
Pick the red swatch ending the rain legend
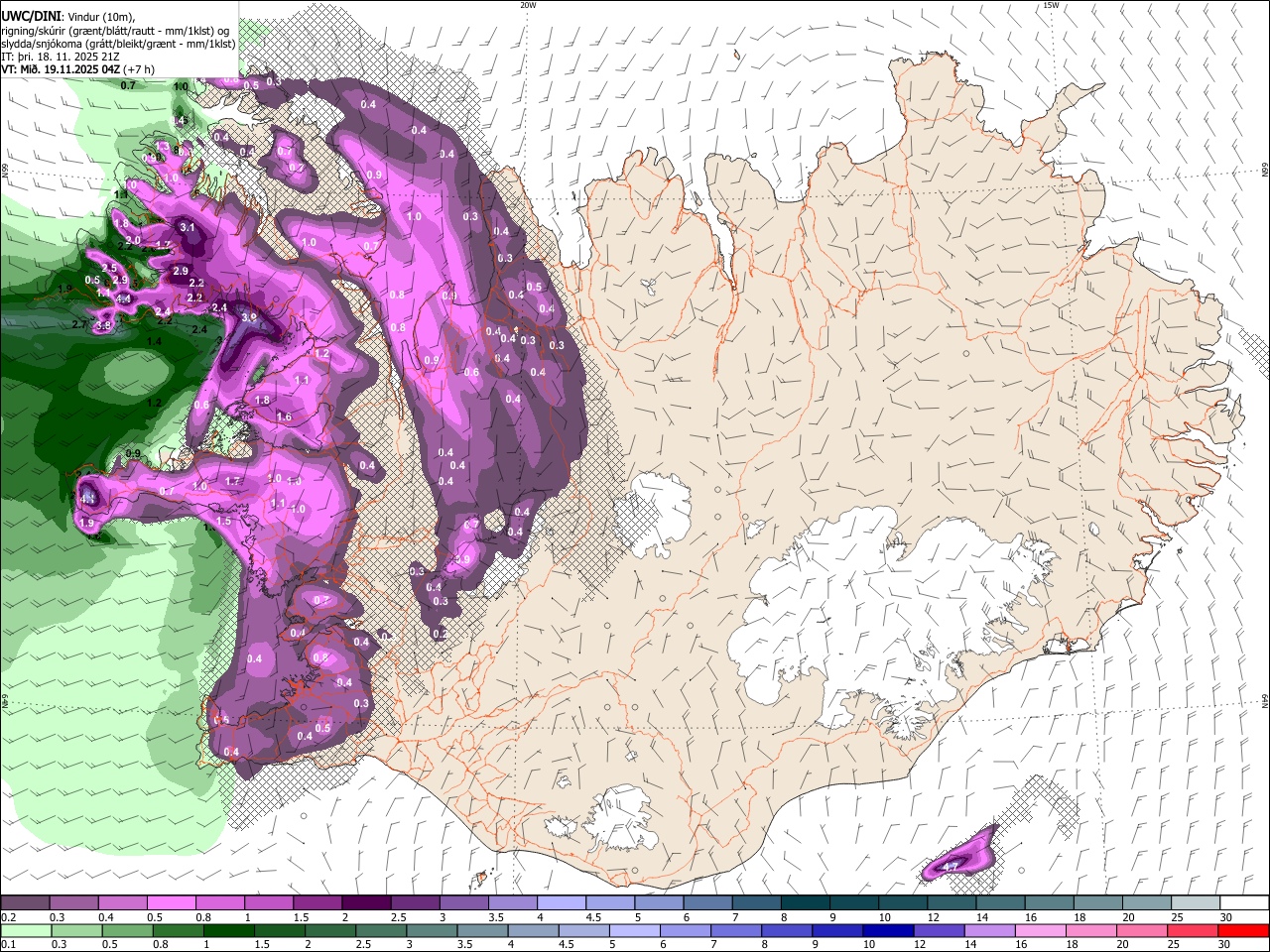1243,930
